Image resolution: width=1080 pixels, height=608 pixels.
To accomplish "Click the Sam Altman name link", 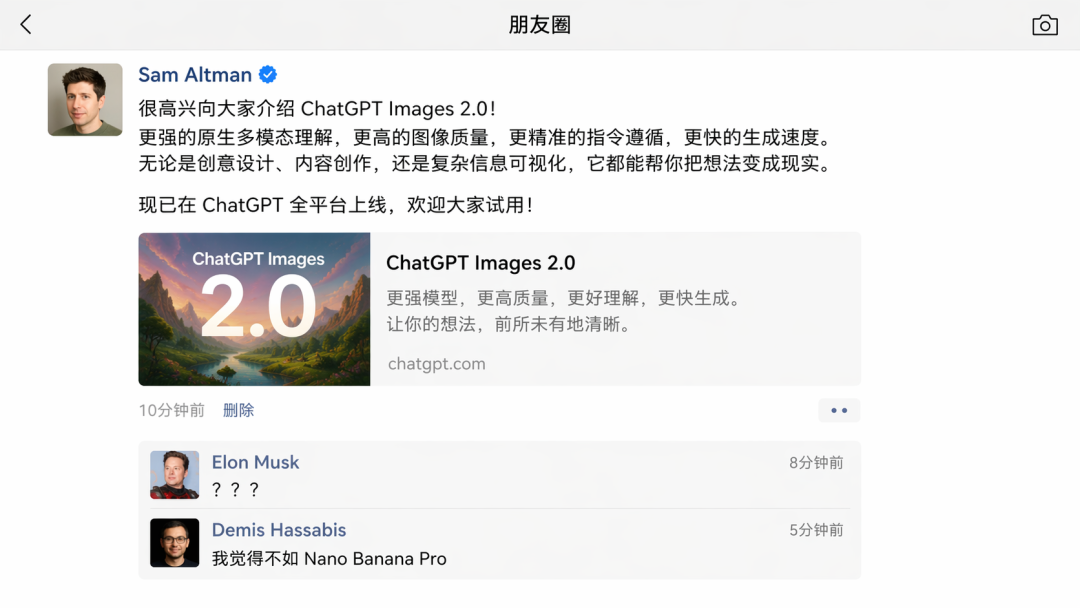I will (195, 75).
